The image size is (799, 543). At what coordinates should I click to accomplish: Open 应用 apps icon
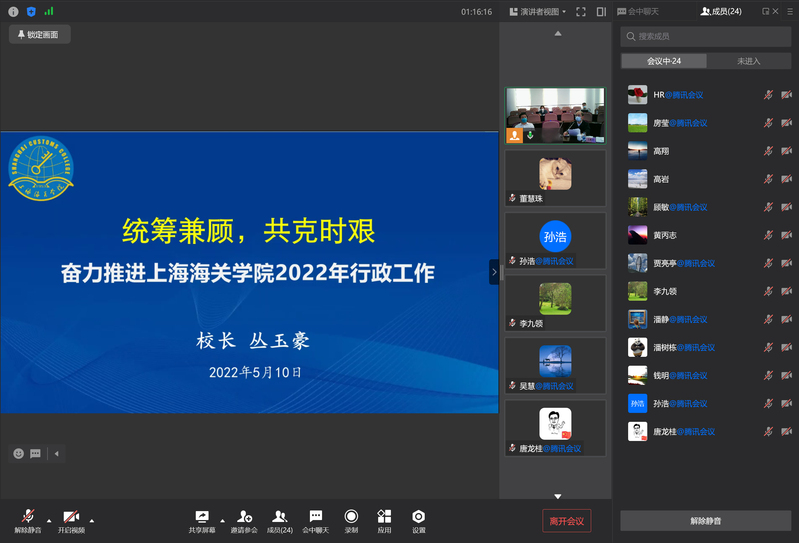click(384, 517)
